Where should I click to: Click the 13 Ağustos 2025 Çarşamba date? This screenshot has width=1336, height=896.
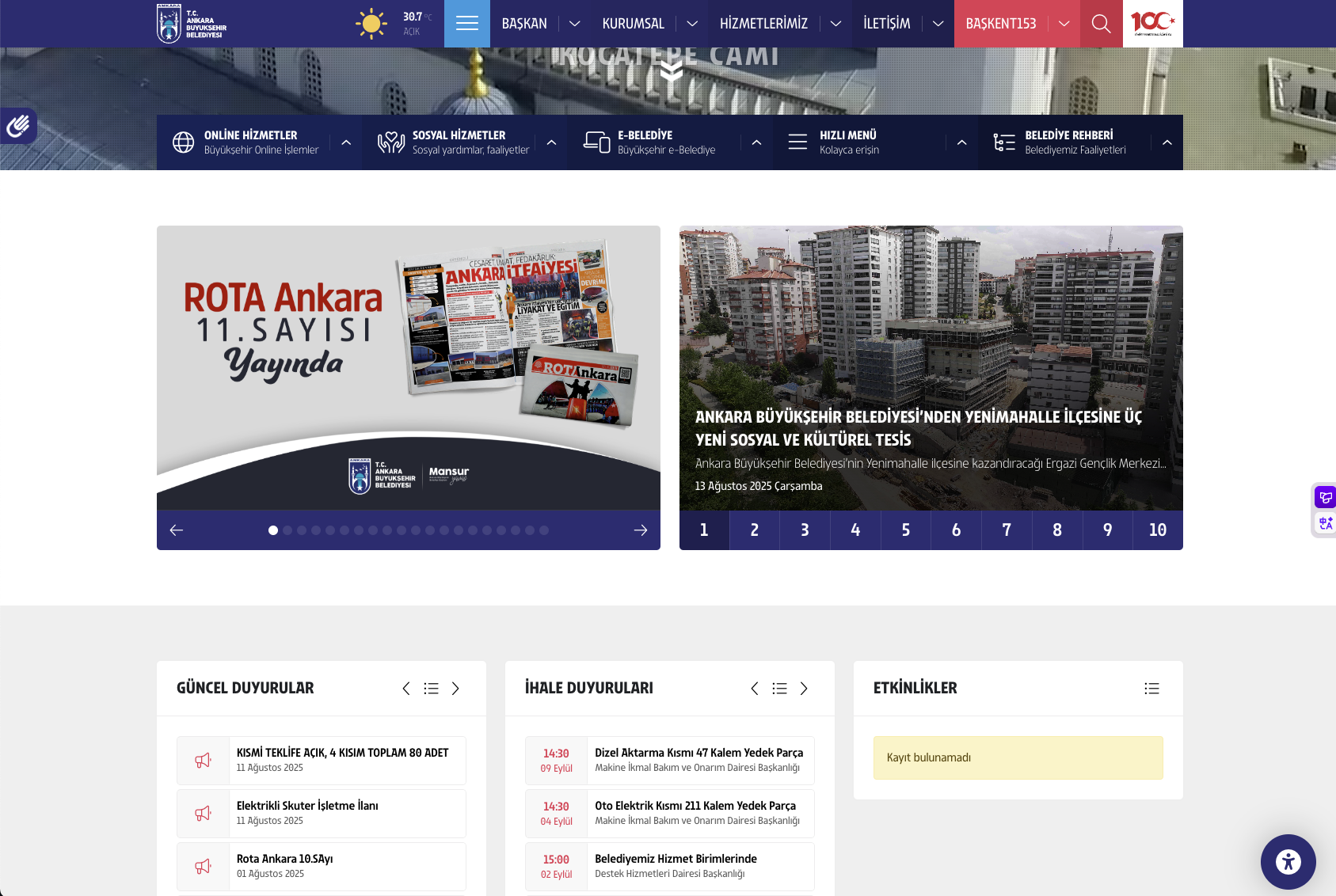click(759, 486)
